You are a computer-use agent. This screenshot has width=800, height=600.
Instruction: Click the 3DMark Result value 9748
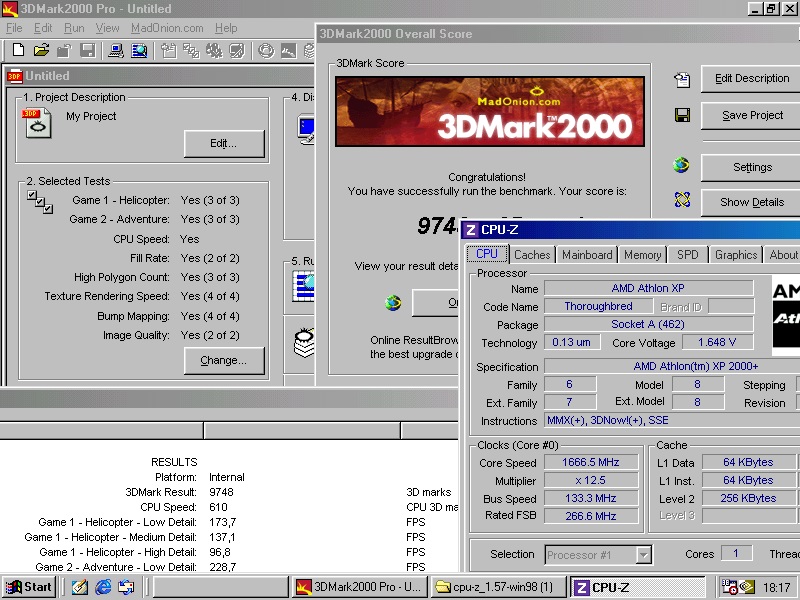coord(221,492)
